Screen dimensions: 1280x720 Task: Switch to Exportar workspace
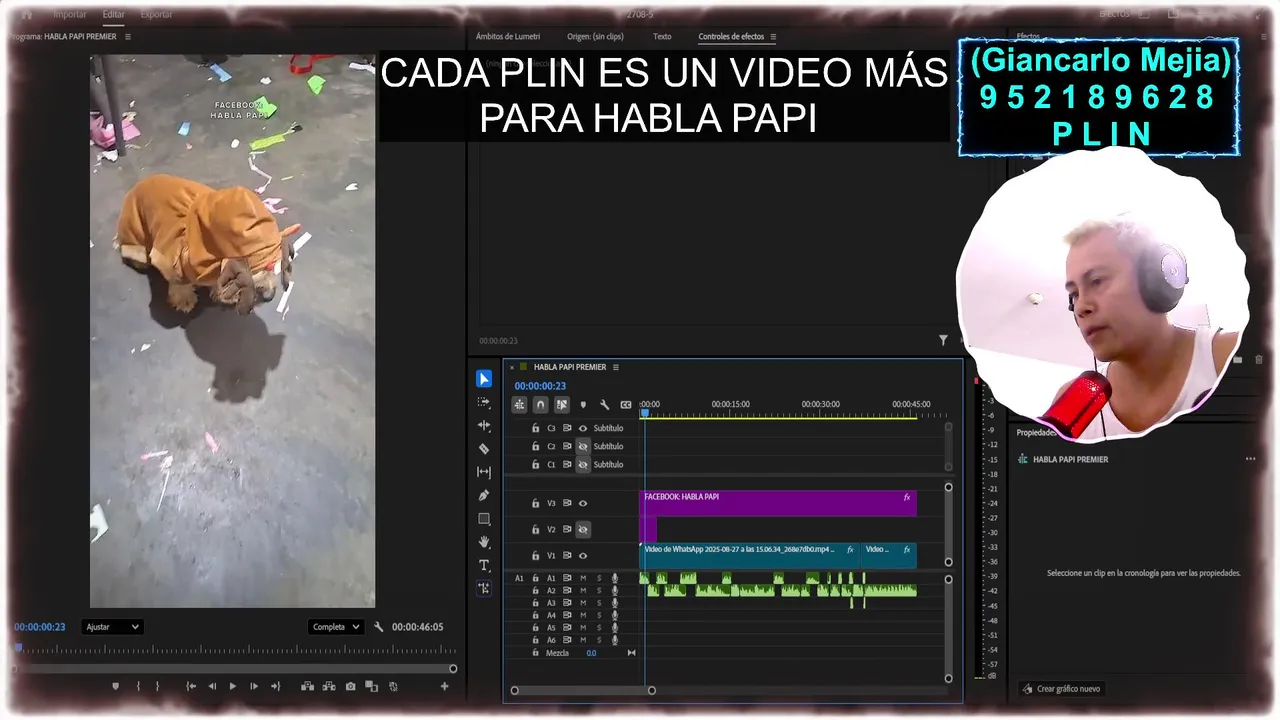coord(156,15)
